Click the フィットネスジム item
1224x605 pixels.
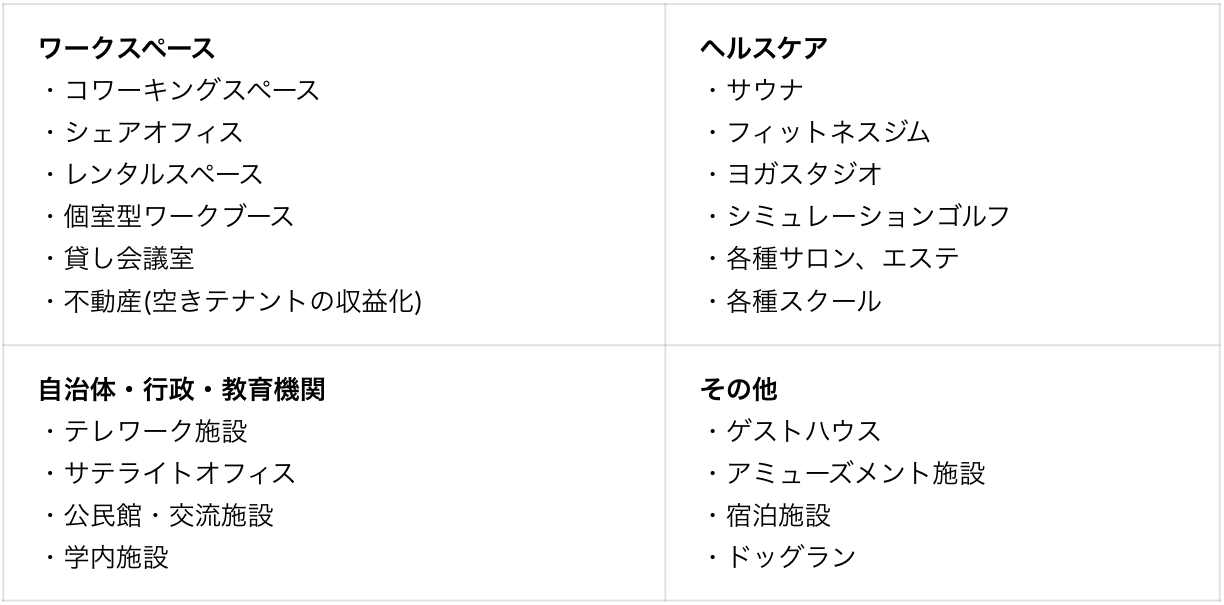[828, 132]
